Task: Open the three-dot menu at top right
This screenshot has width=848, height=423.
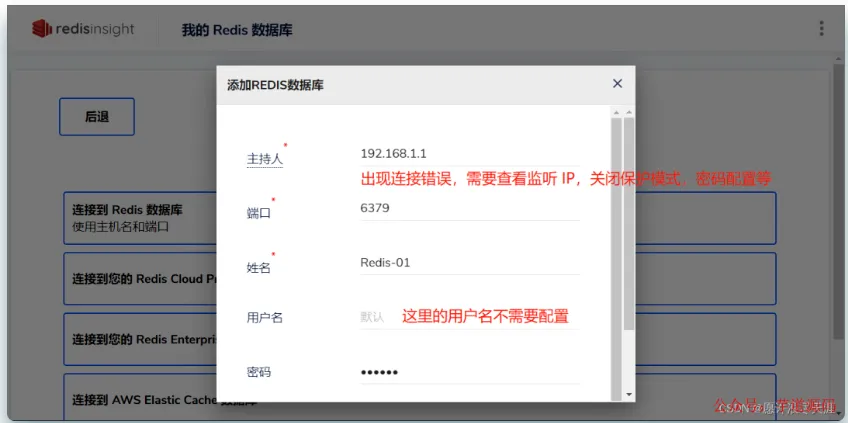Action: point(821,28)
